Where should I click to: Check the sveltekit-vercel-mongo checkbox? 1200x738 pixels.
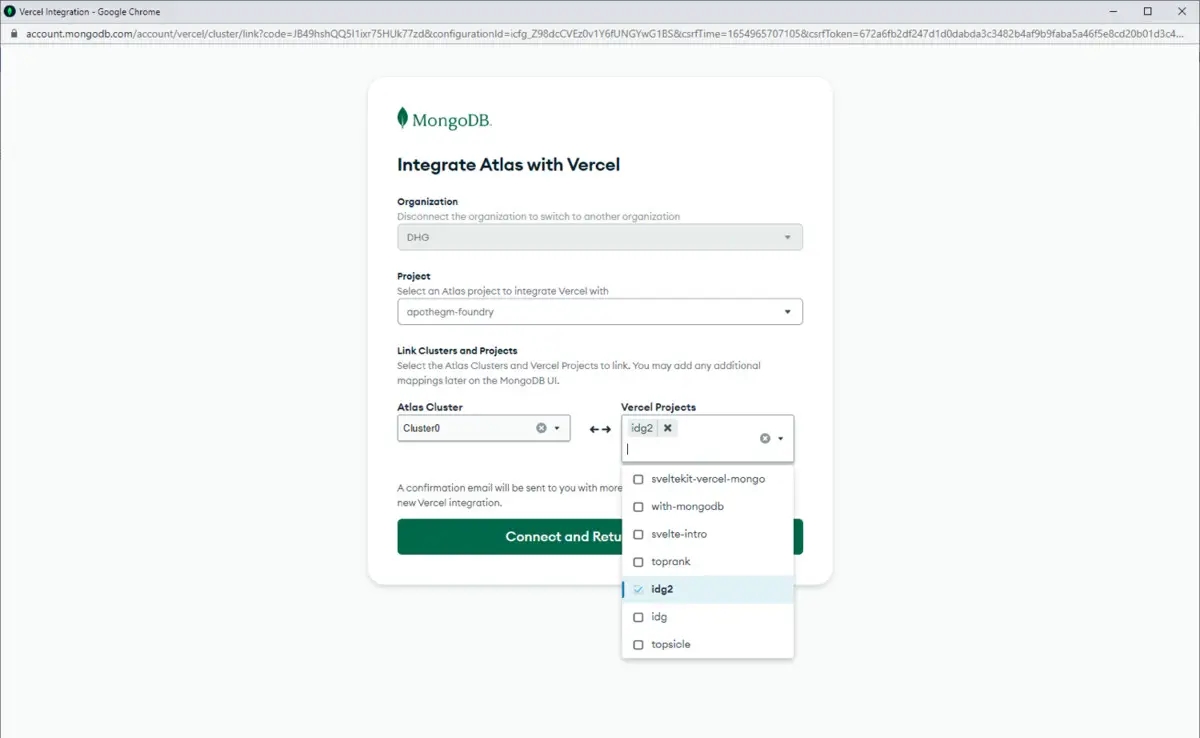[x=639, y=479]
